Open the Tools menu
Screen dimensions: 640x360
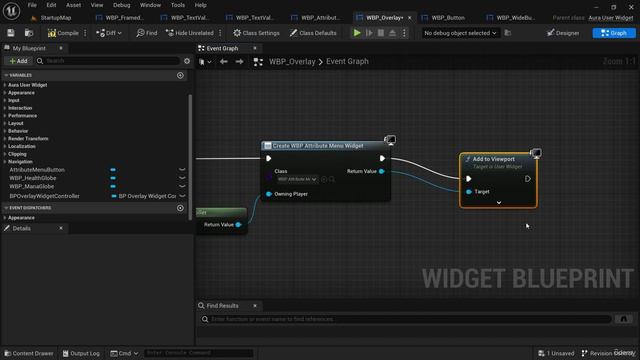point(178,5)
